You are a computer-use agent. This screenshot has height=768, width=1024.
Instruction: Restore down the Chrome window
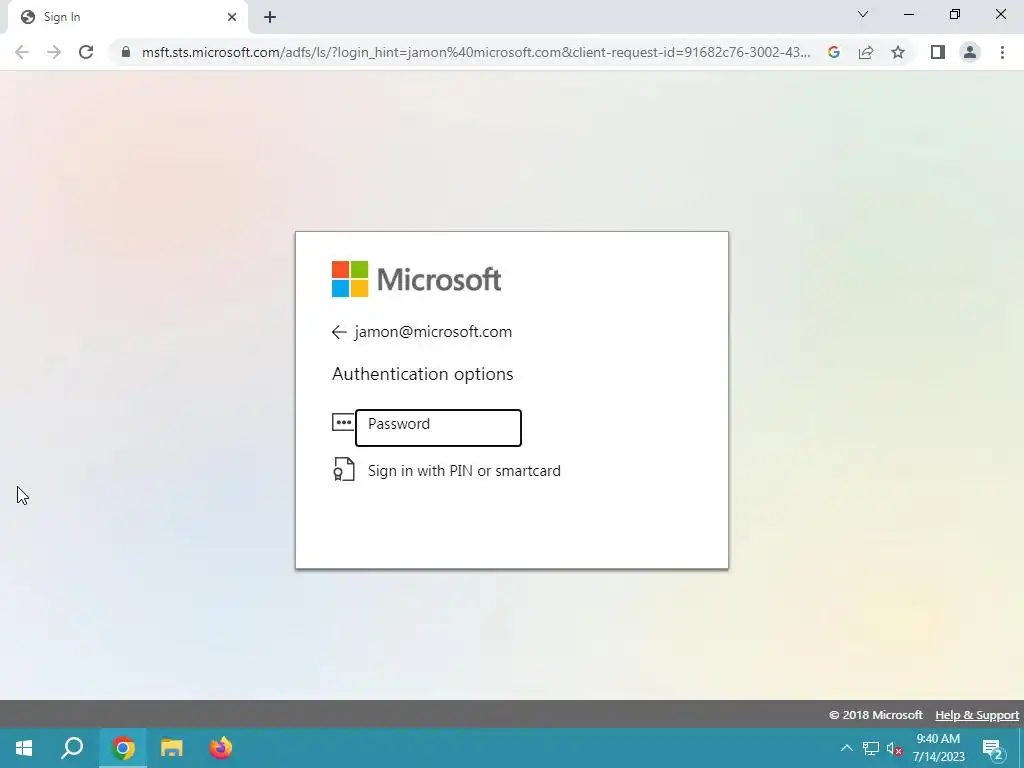click(955, 14)
